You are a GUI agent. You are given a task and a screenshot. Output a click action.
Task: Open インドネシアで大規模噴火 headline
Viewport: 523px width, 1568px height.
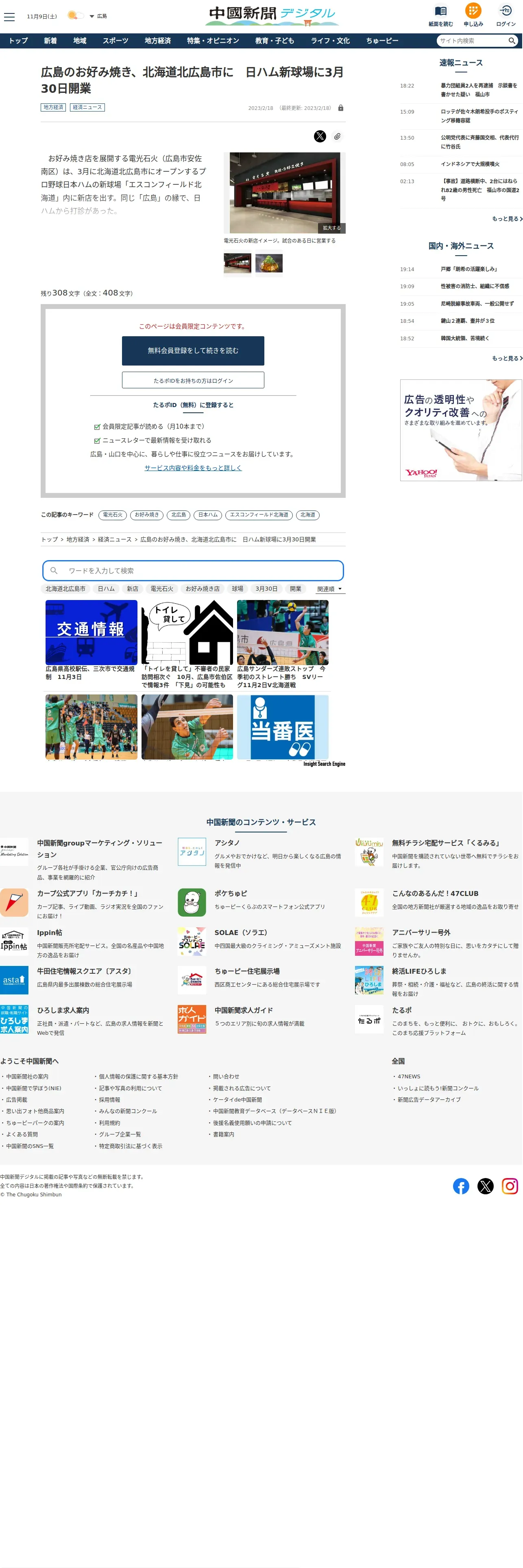point(470,164)
